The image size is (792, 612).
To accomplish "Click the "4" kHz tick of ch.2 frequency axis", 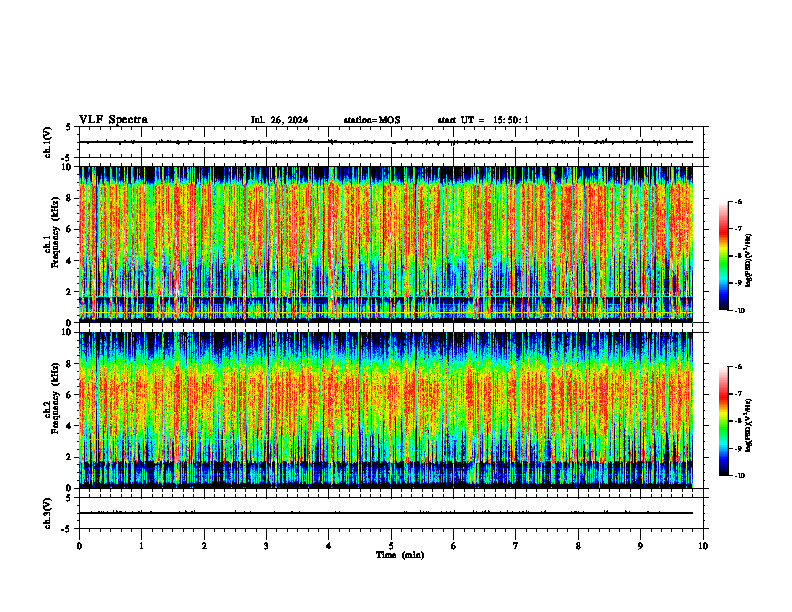I will 70,426.
